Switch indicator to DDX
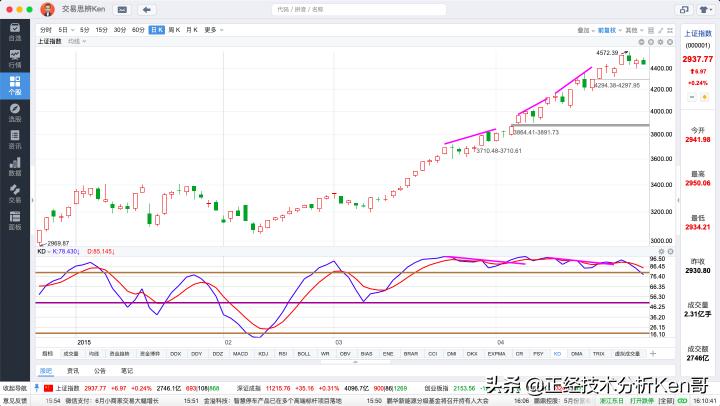Screen dimensions: 720x406 175,354
